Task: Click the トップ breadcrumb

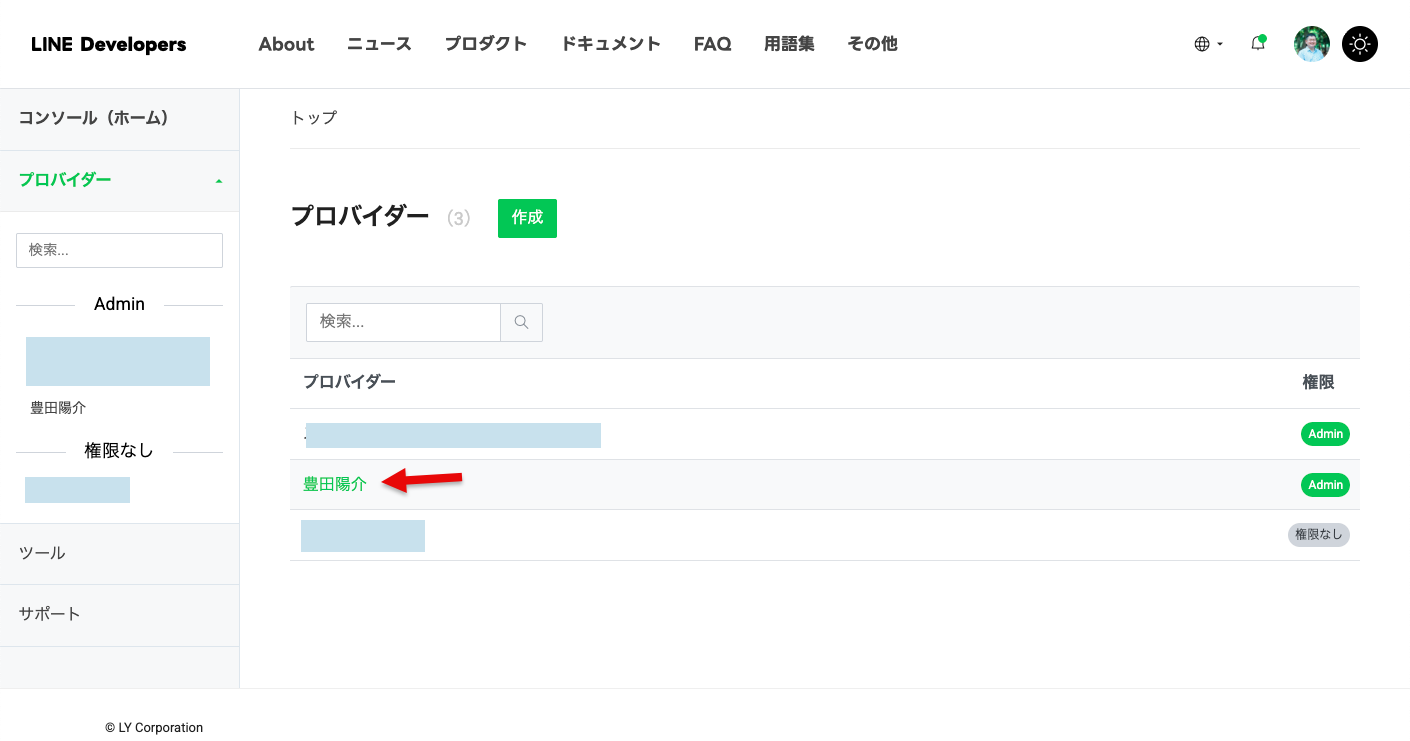Action: click(313, 118)
